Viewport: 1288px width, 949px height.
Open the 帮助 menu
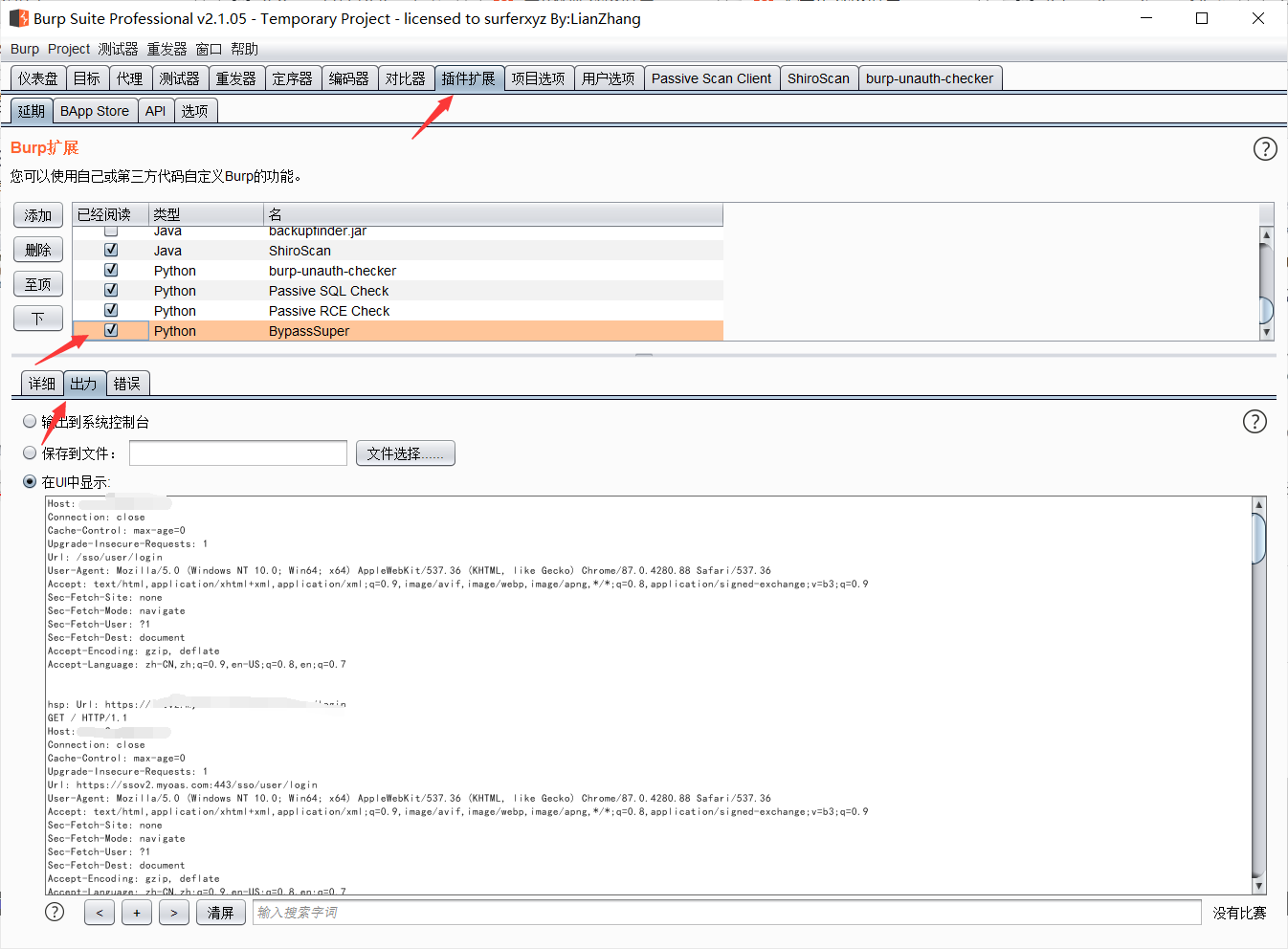[x=244, y=49]
